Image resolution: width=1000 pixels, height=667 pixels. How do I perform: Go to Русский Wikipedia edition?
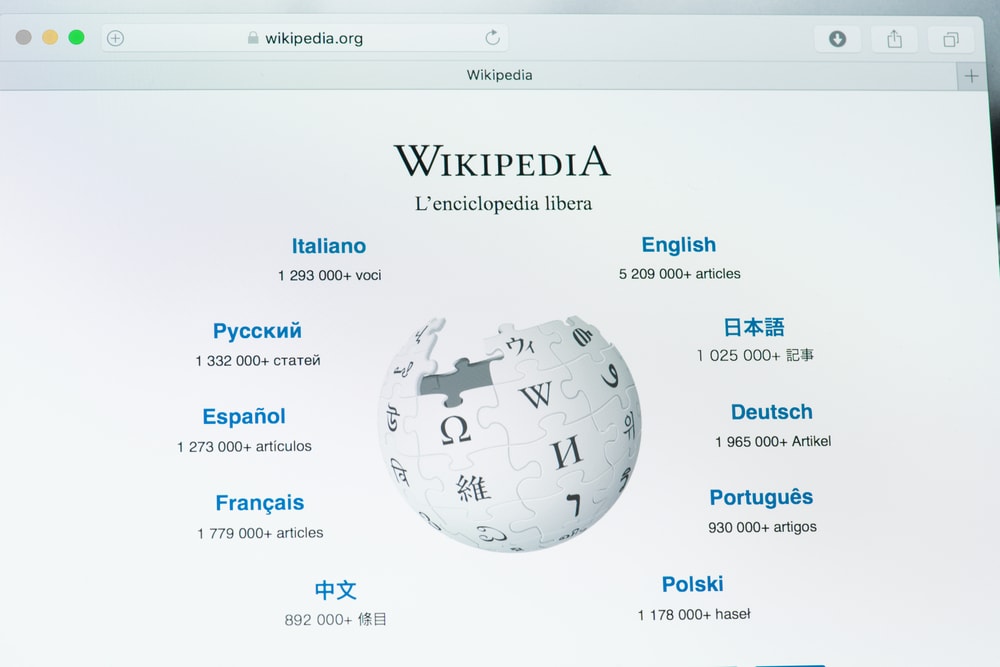click(257, 331)
